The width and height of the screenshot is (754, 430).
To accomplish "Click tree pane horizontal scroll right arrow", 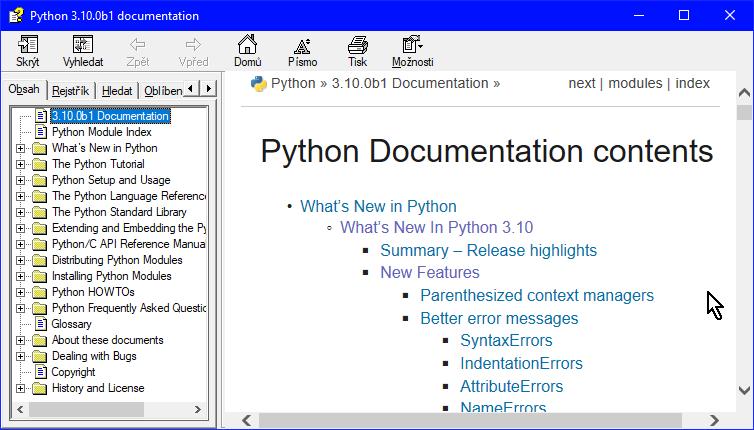I will pyautogui.click(x=198, y=409).
